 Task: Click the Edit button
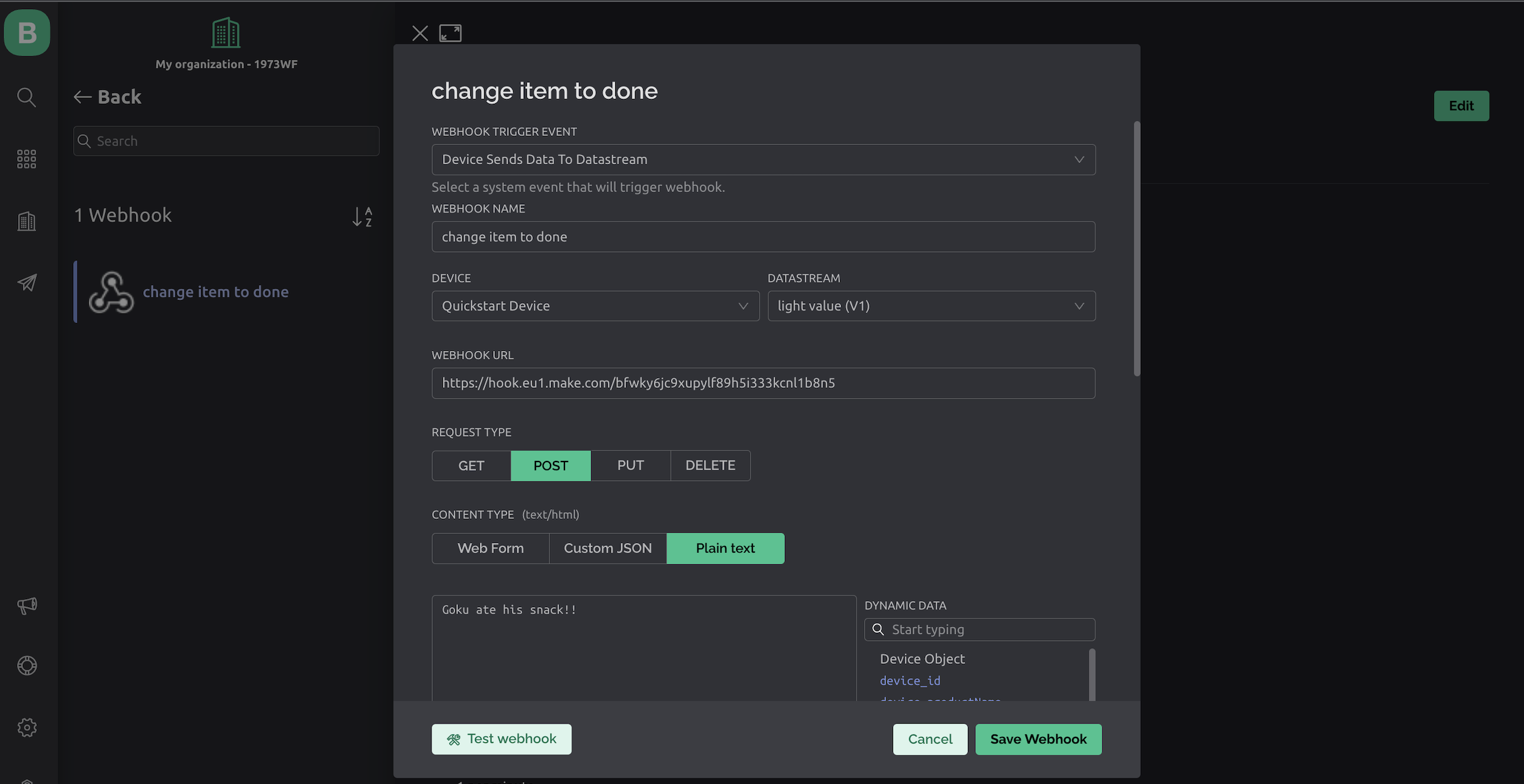1461,106
